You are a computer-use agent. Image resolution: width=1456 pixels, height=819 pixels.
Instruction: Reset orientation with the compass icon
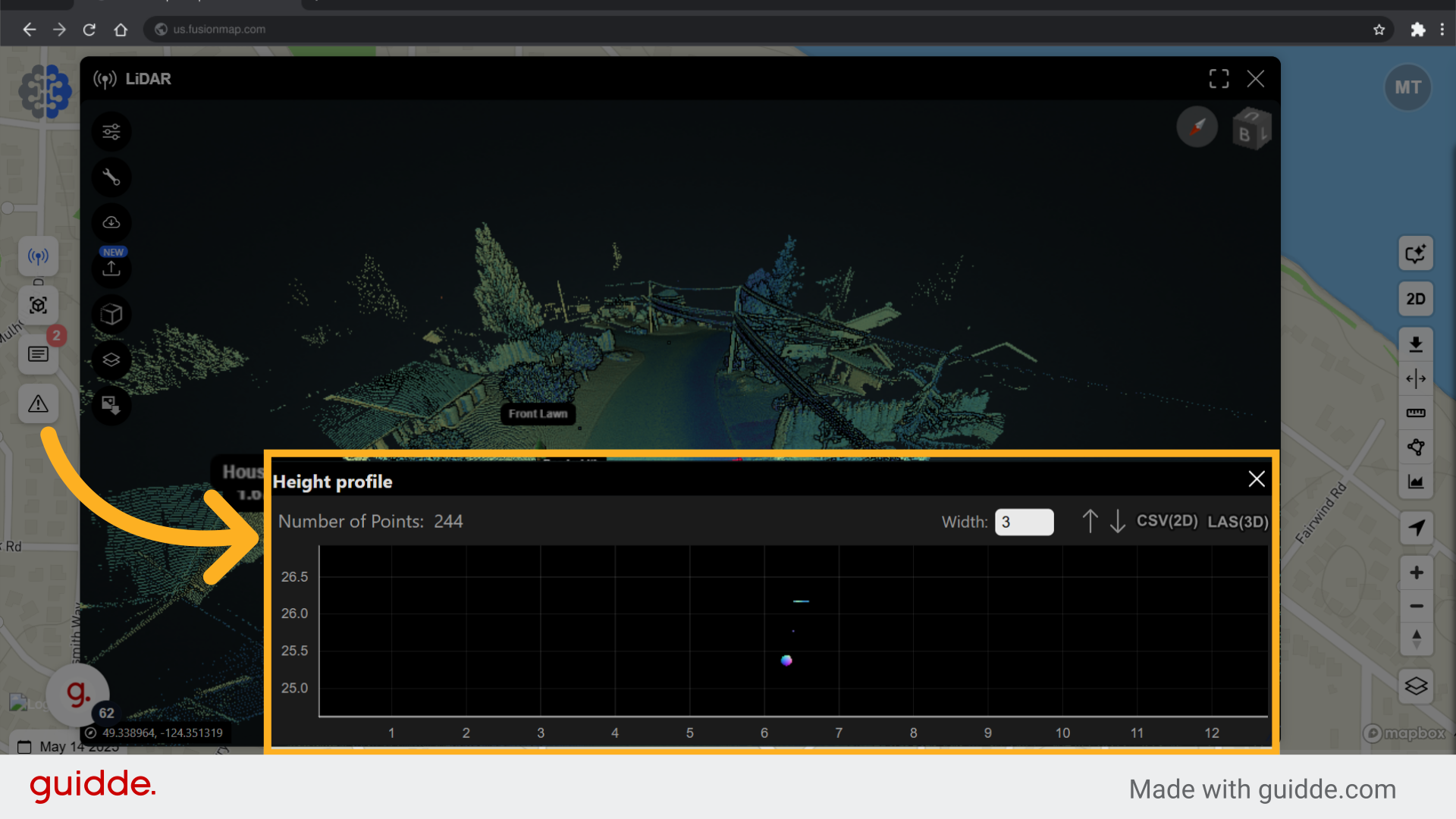(x=1197, y=127)
